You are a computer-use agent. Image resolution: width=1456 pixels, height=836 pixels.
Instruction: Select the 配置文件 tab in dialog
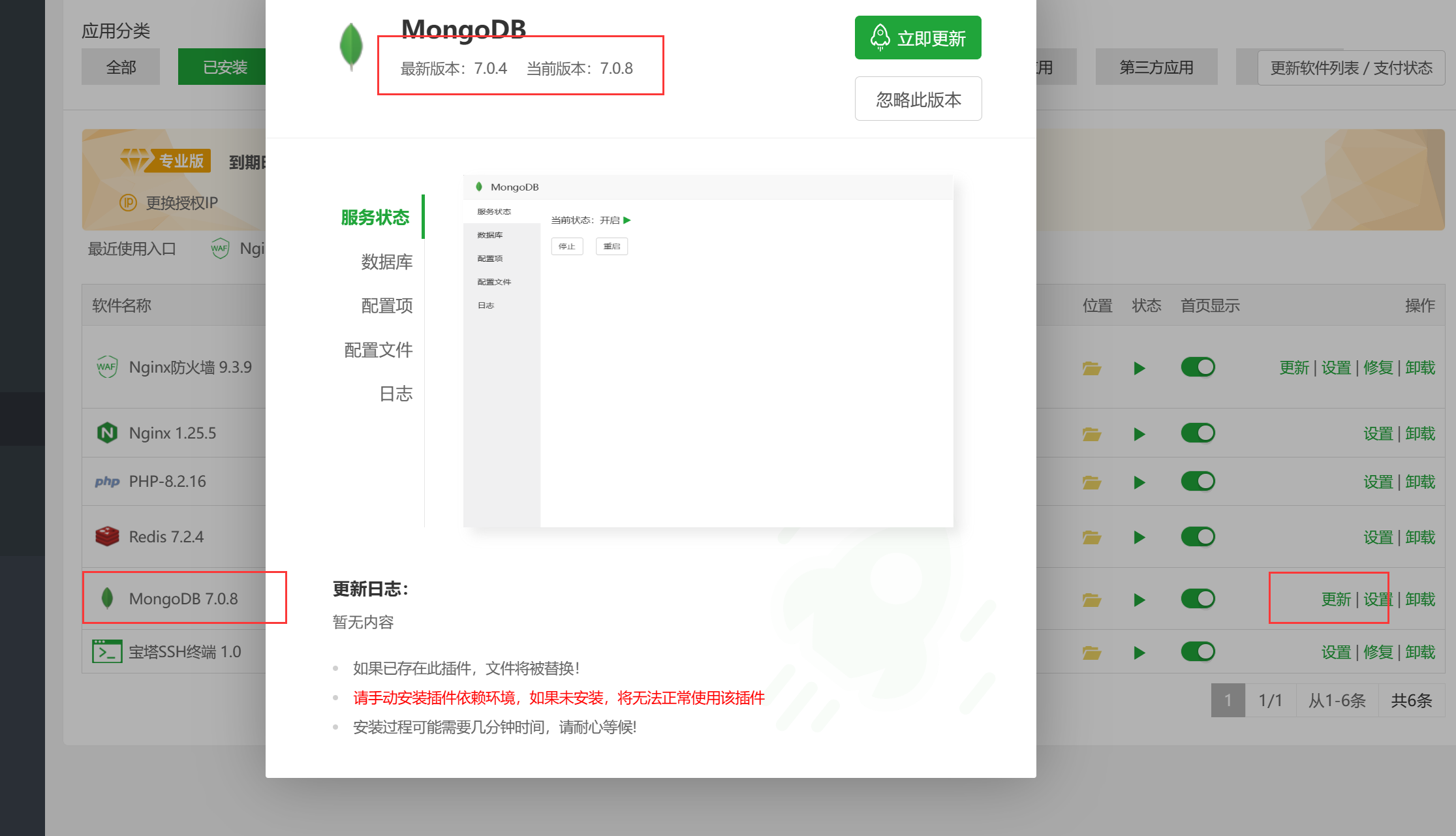(378, 350)
